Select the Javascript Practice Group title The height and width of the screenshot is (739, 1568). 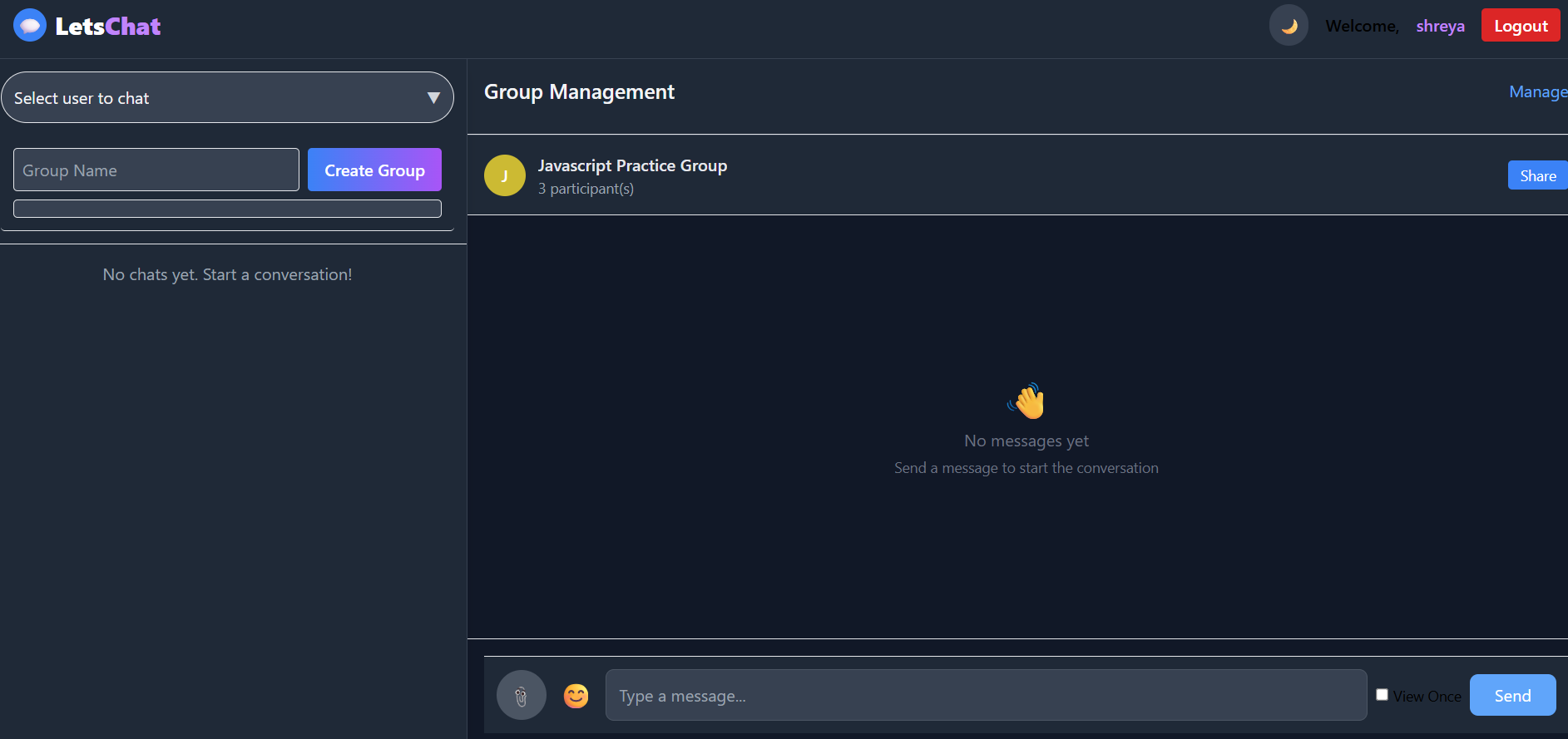(x=632, y=165)
